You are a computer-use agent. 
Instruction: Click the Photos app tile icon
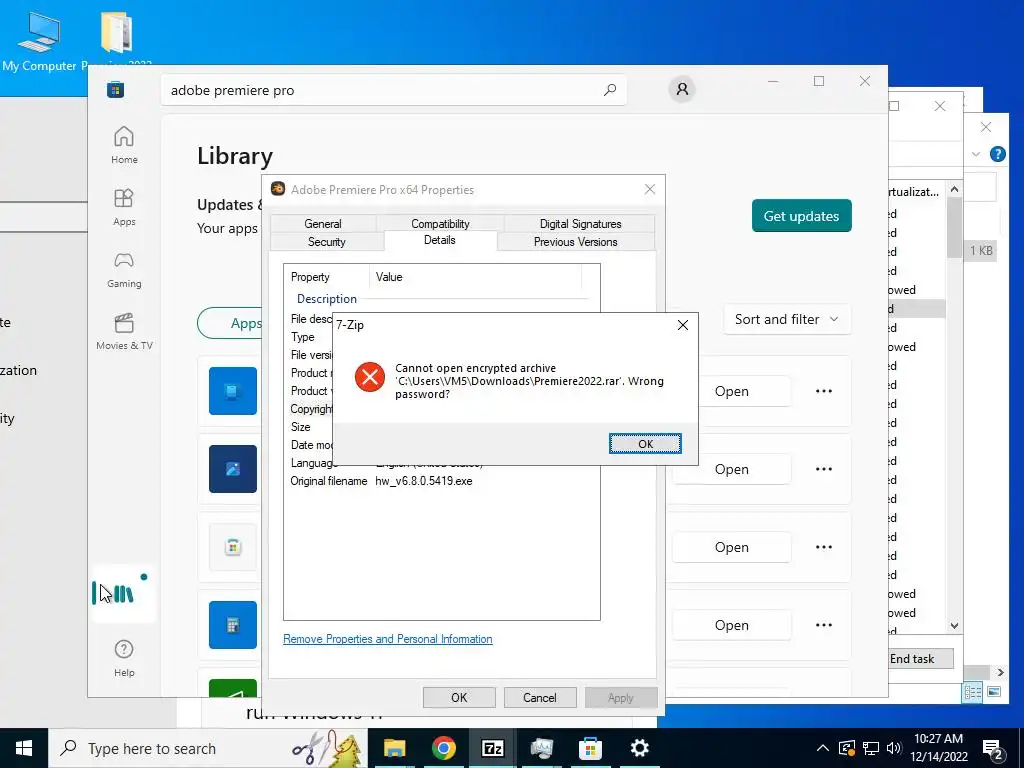[232, 469]
